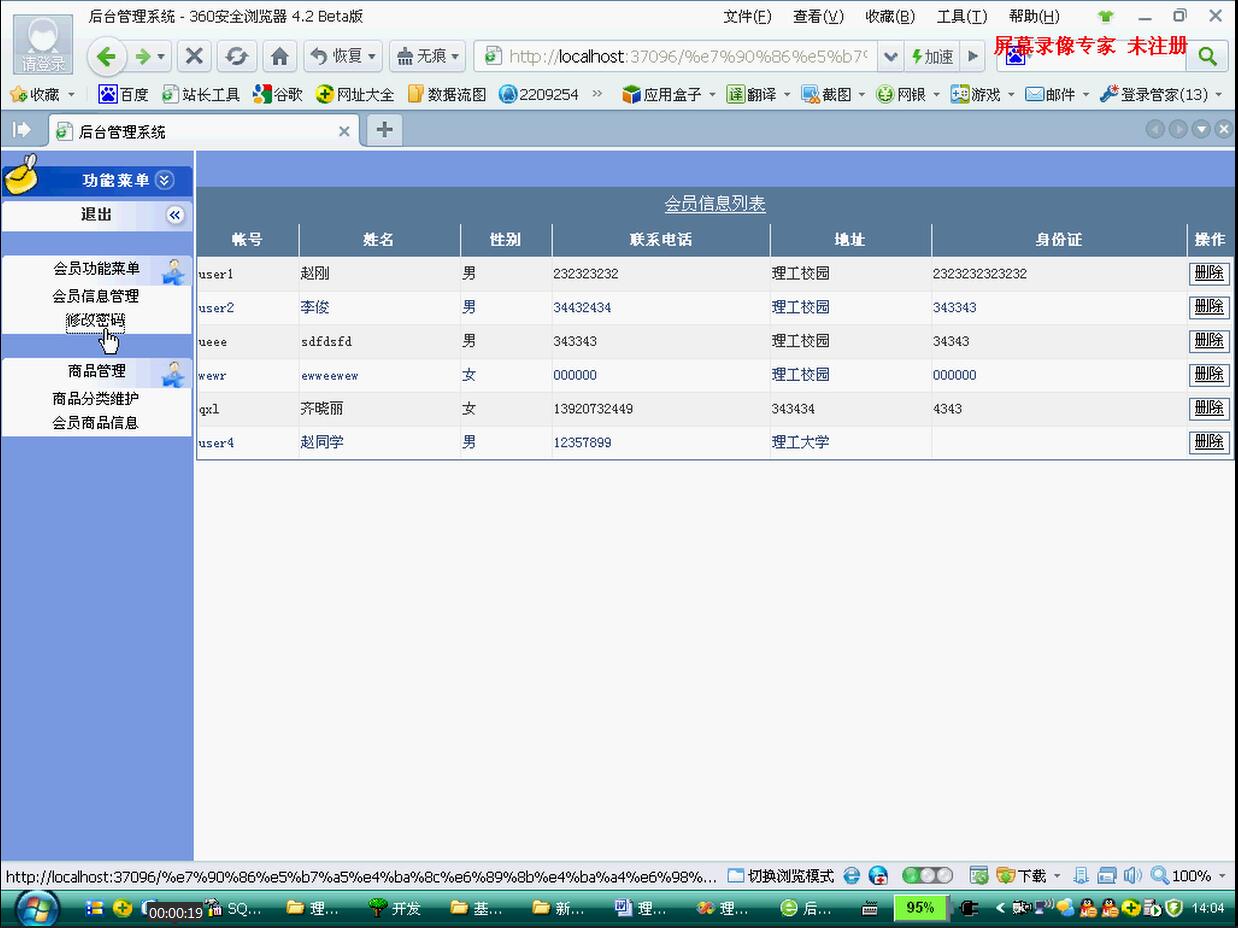This screenshot has width=1238, height=928.
Task: Delete the ueee row
Action: [1209, 341]
